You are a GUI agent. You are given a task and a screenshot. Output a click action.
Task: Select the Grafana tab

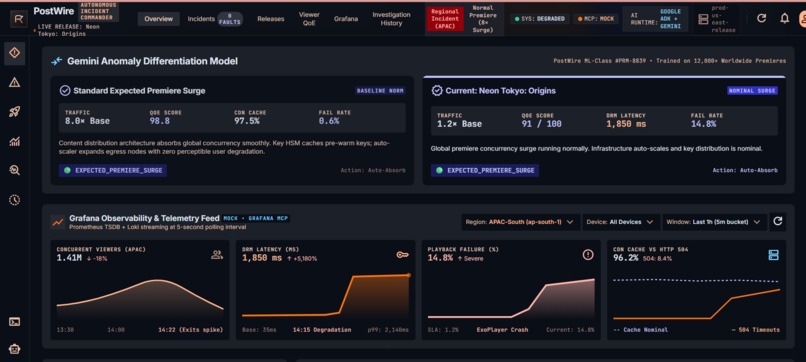[346, 19]
